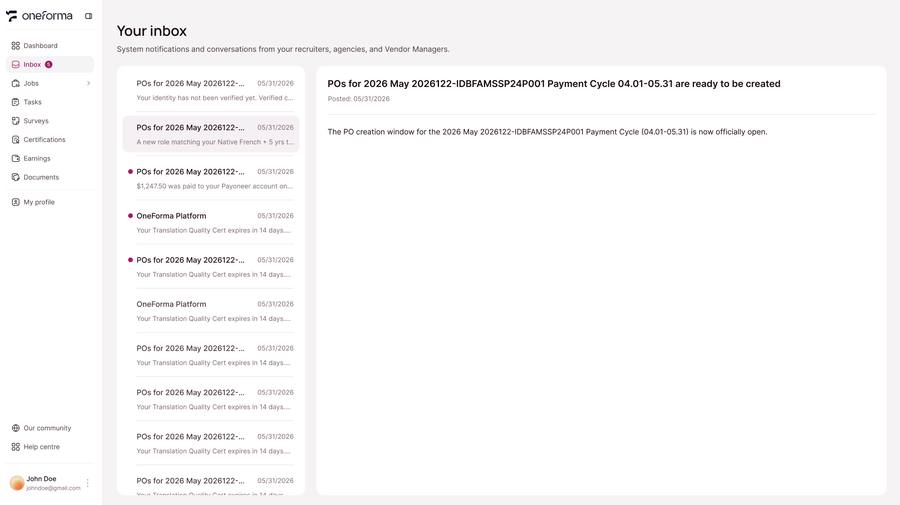The height and width of the screenshot is (505, 900).
Task: Click the Inbox unread count badge
Action: tap(49, 64)
